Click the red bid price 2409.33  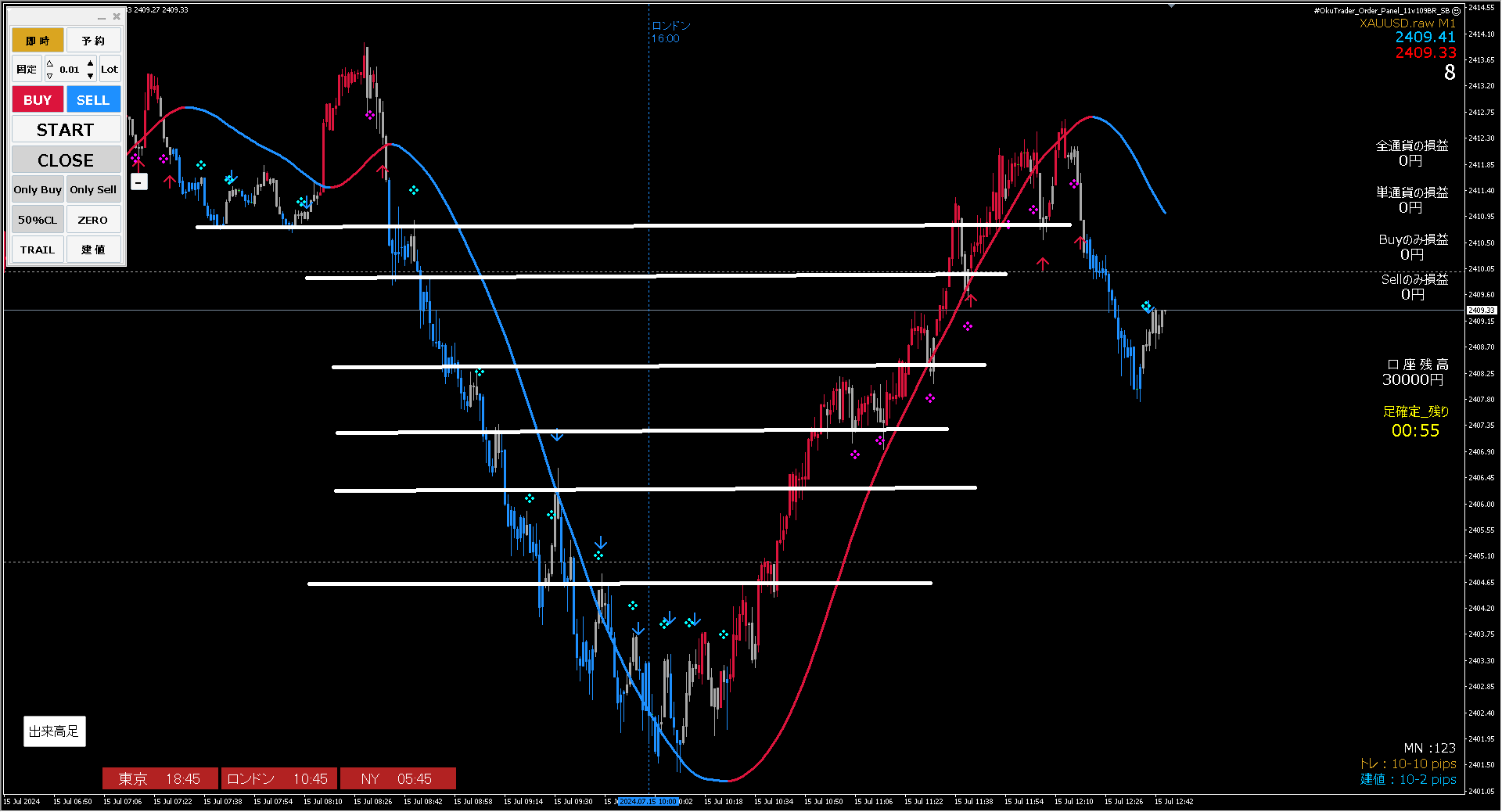click(1425, 52)
